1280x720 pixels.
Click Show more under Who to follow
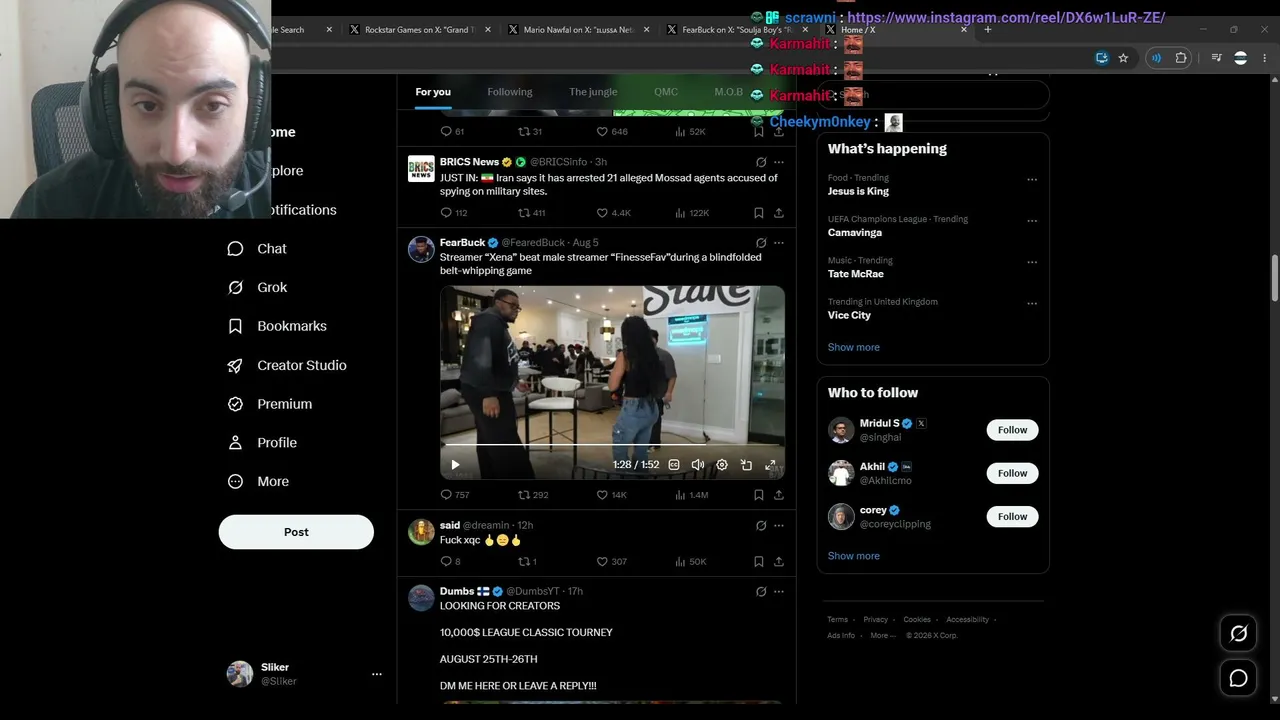pyautogui.click(x=853, y=556)
